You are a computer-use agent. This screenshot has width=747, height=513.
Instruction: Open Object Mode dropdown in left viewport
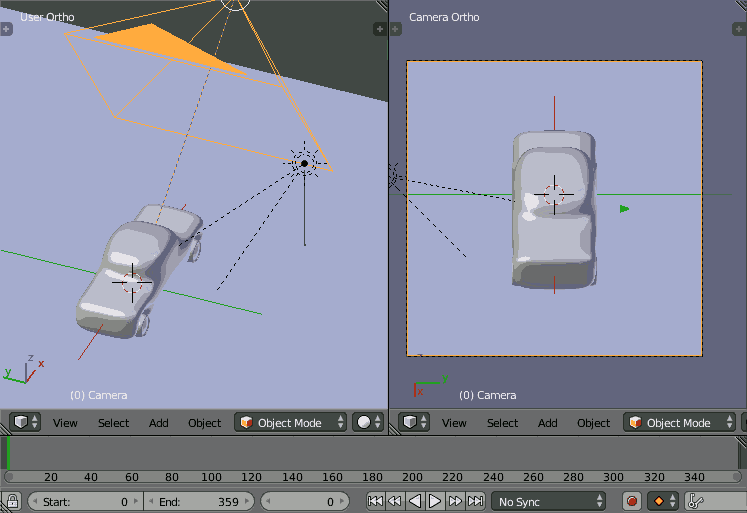point(291,422)
